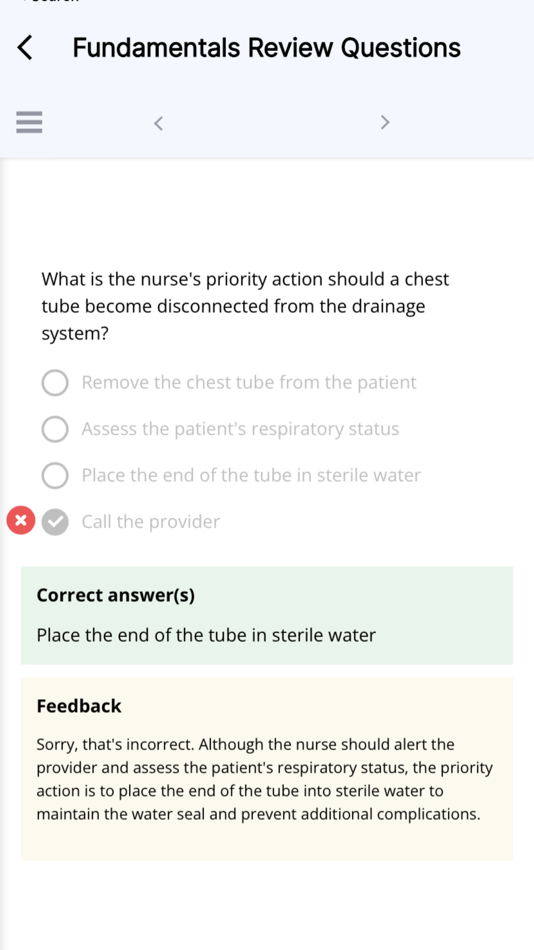
Task: Click the 'Call the provider' answer text
Action: point(150,522)
